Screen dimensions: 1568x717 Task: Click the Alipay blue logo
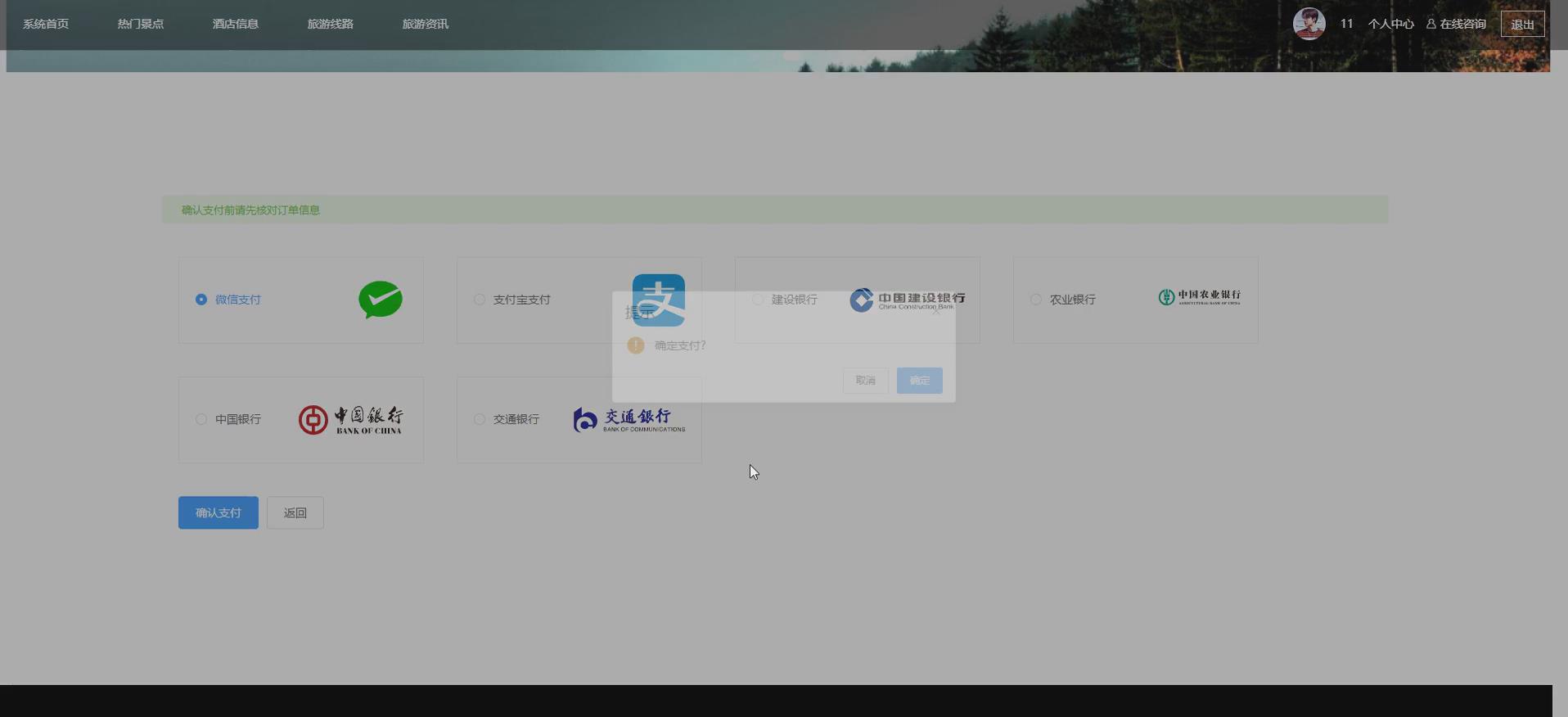[659, 300]
